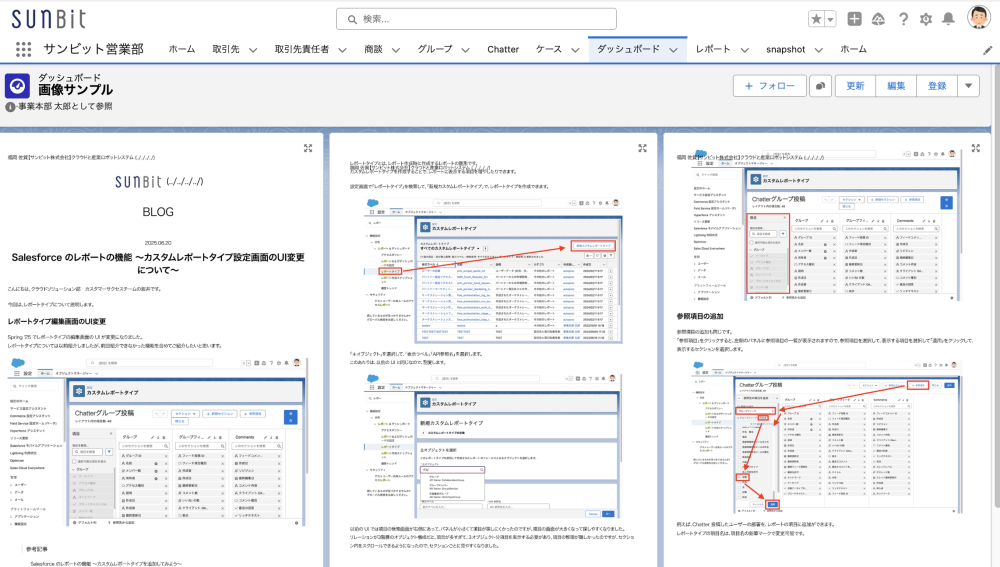Open the App Launcher grid icon
The height and width of the screenshot is (567, 1000).
[24, 49]
